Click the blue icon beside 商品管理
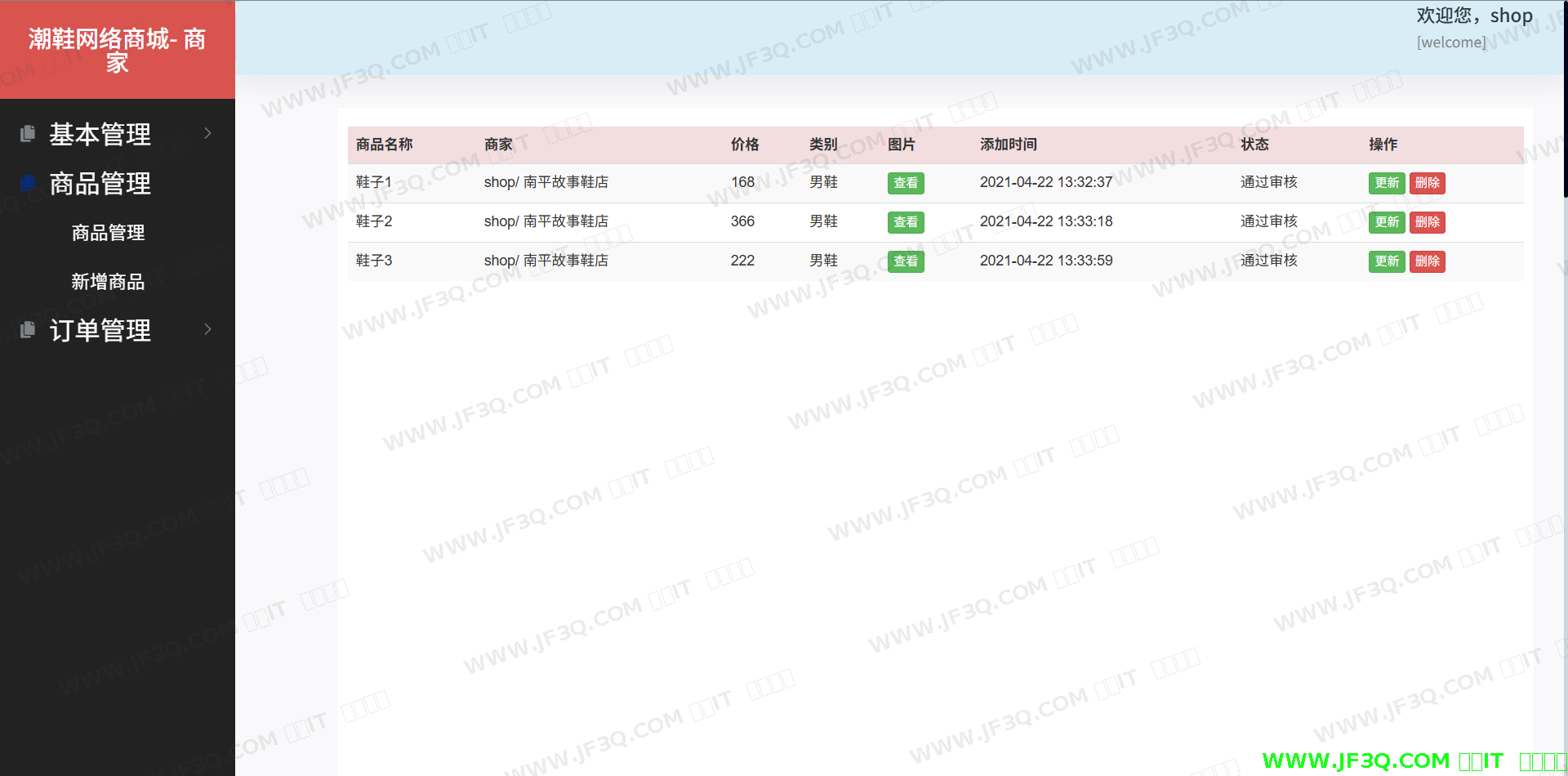This screenshot has height=776, width=1568. (x=28, y=182)
